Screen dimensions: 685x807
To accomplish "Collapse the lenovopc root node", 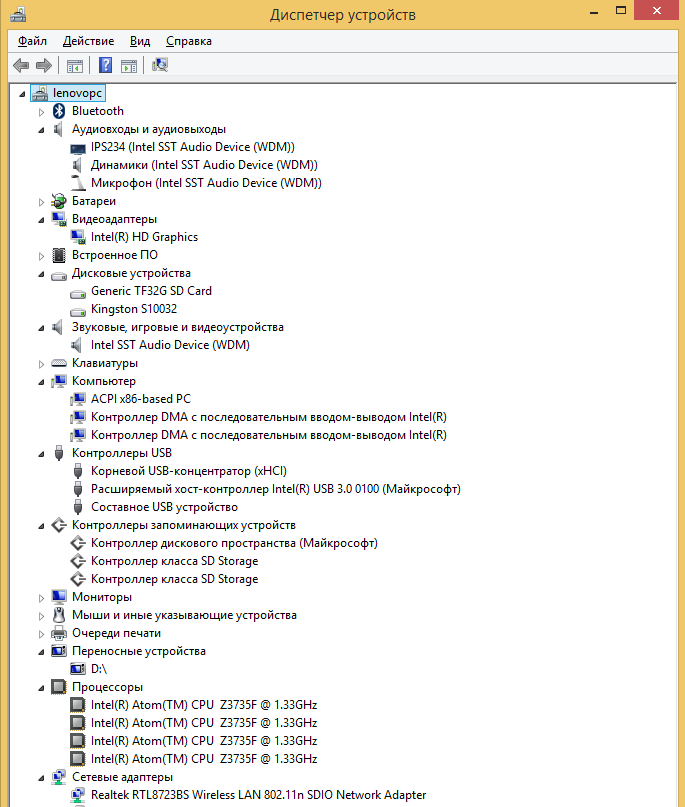I will [22, 94].
